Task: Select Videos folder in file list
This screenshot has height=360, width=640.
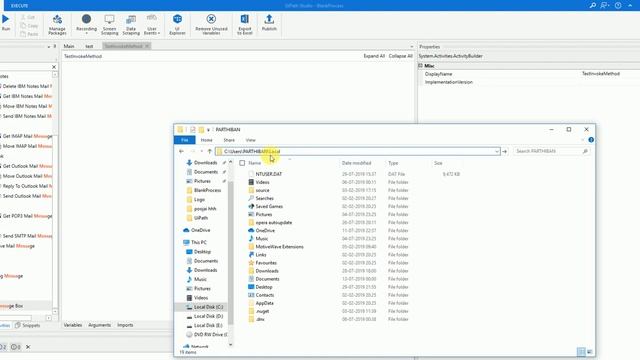Action: click(x=262, y=182)
